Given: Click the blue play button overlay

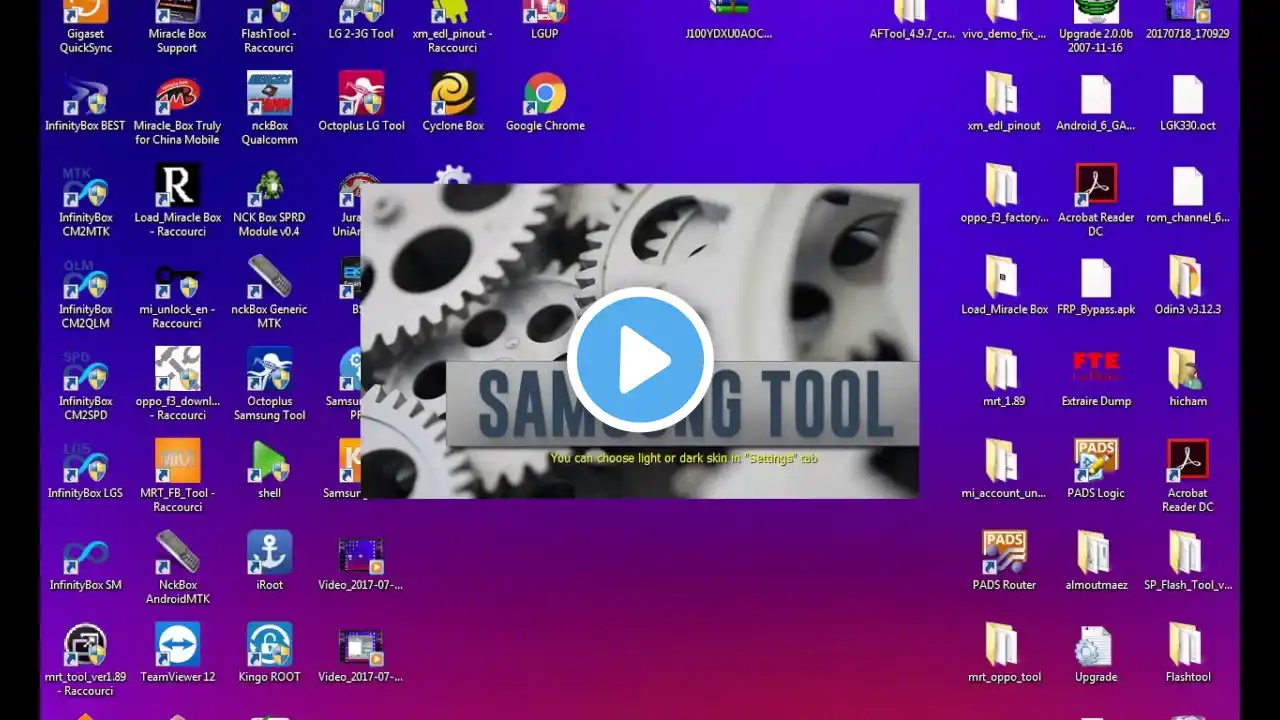Looking at the screenshot, I should pyautogui.click(x=640, y=360).
